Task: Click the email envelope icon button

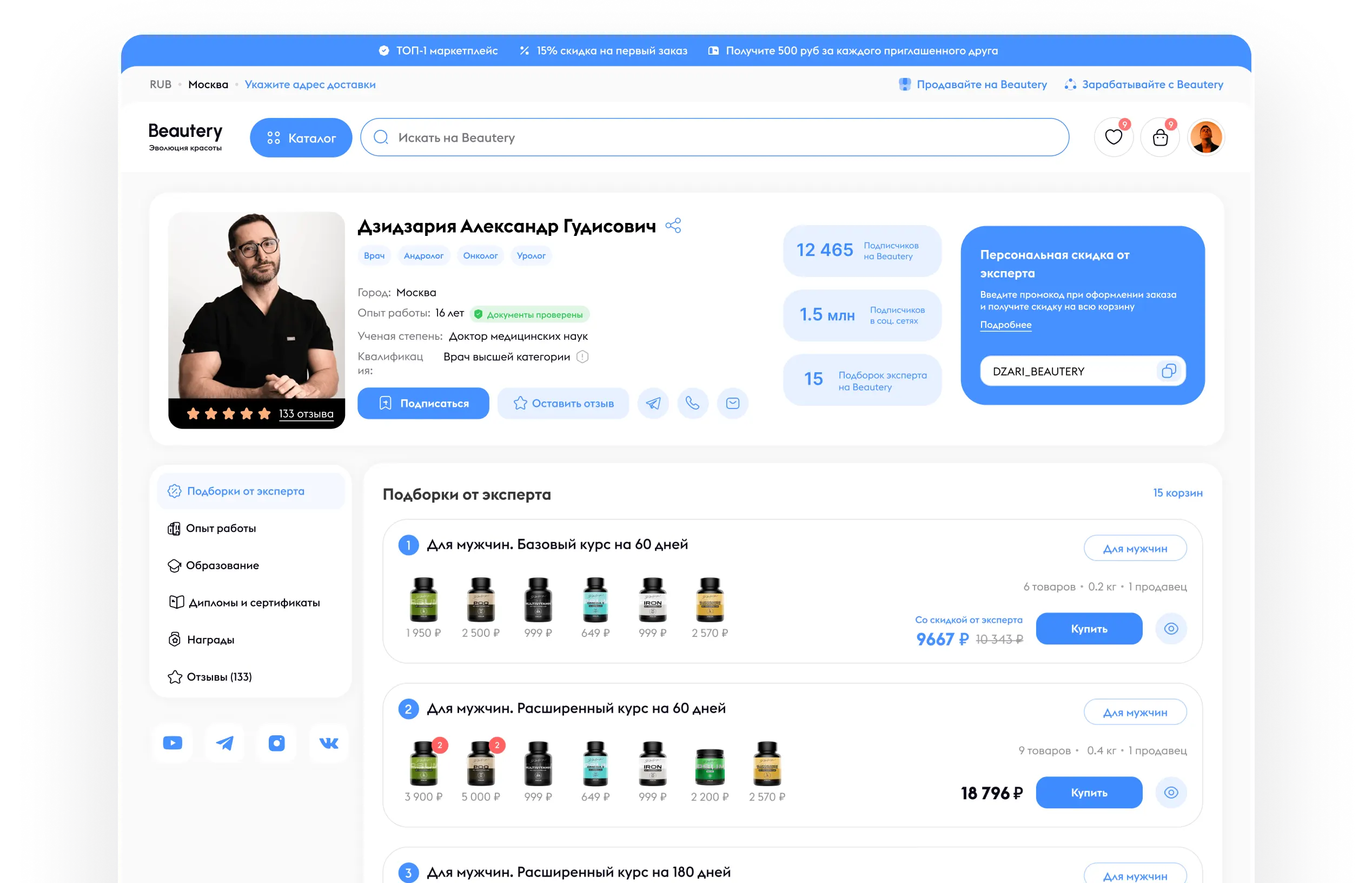Action: coord(732,403)
